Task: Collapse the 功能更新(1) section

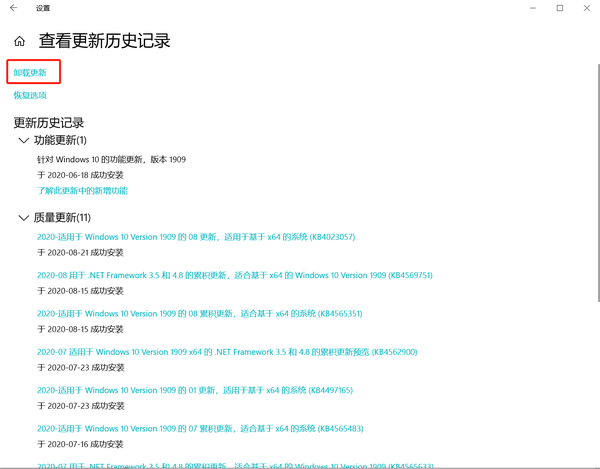Action: click(23, 141)
